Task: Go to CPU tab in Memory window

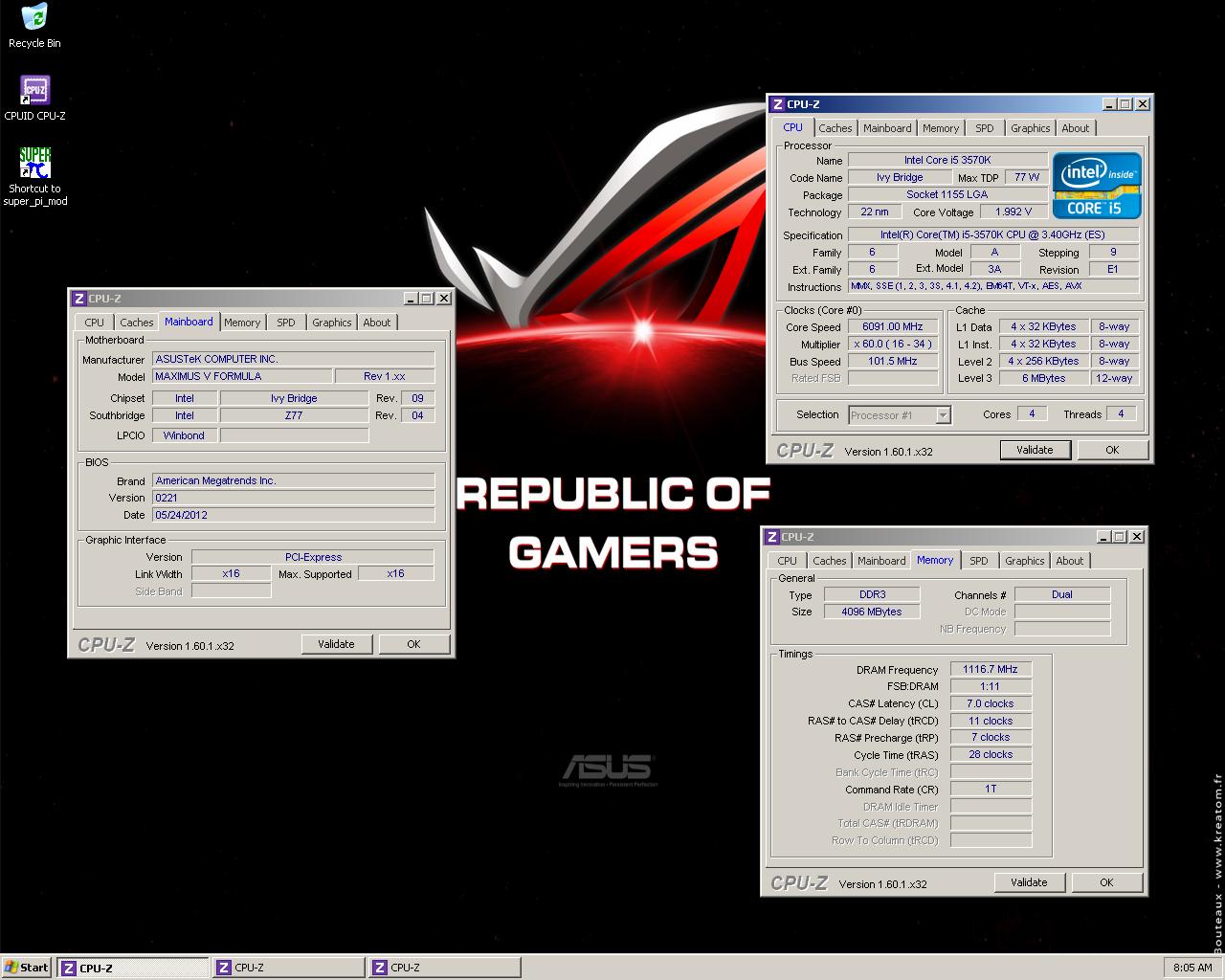Action: [x=787, y=561]
